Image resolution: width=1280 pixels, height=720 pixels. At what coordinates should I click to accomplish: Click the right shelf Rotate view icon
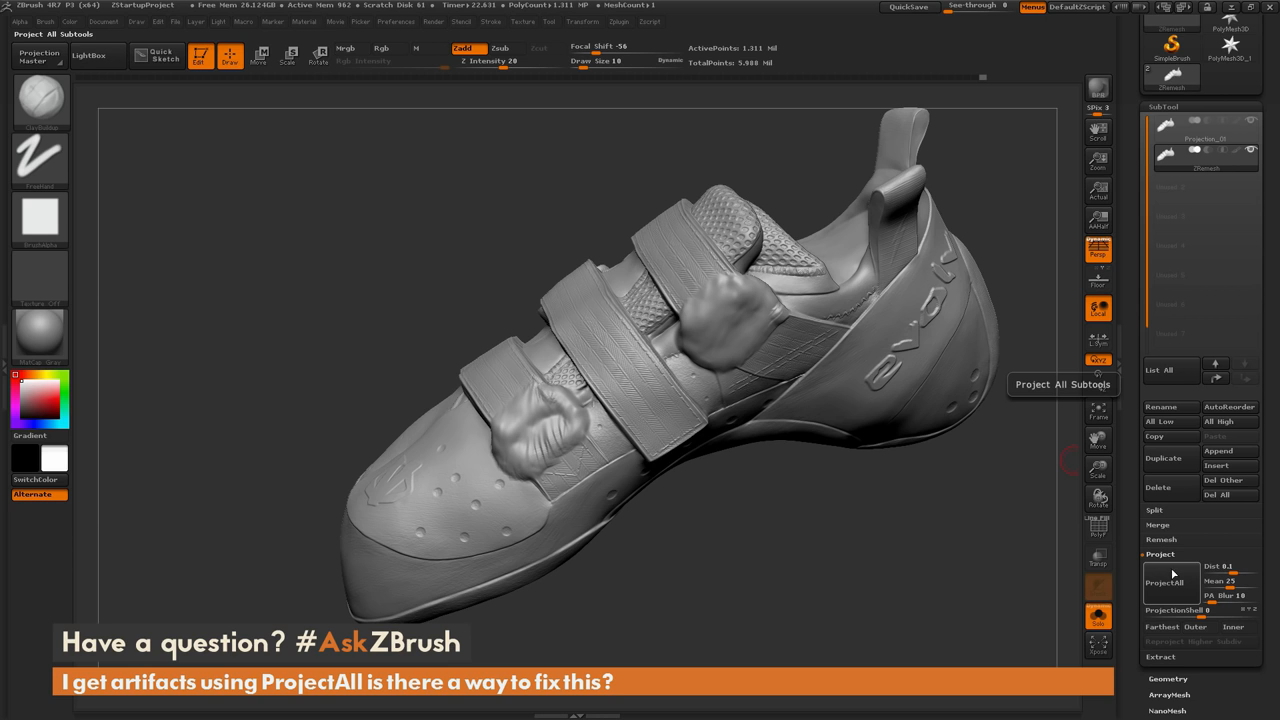1098,498
